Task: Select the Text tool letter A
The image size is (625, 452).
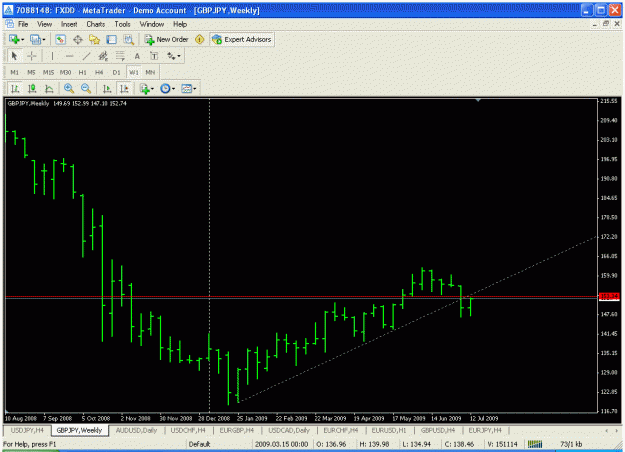Action: 137,56
